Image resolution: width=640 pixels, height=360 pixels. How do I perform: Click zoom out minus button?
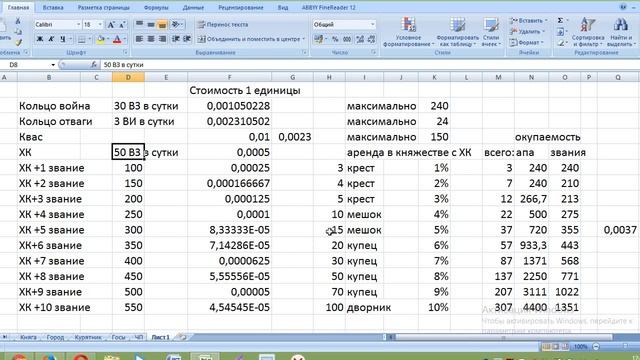[x=596, y=347]
